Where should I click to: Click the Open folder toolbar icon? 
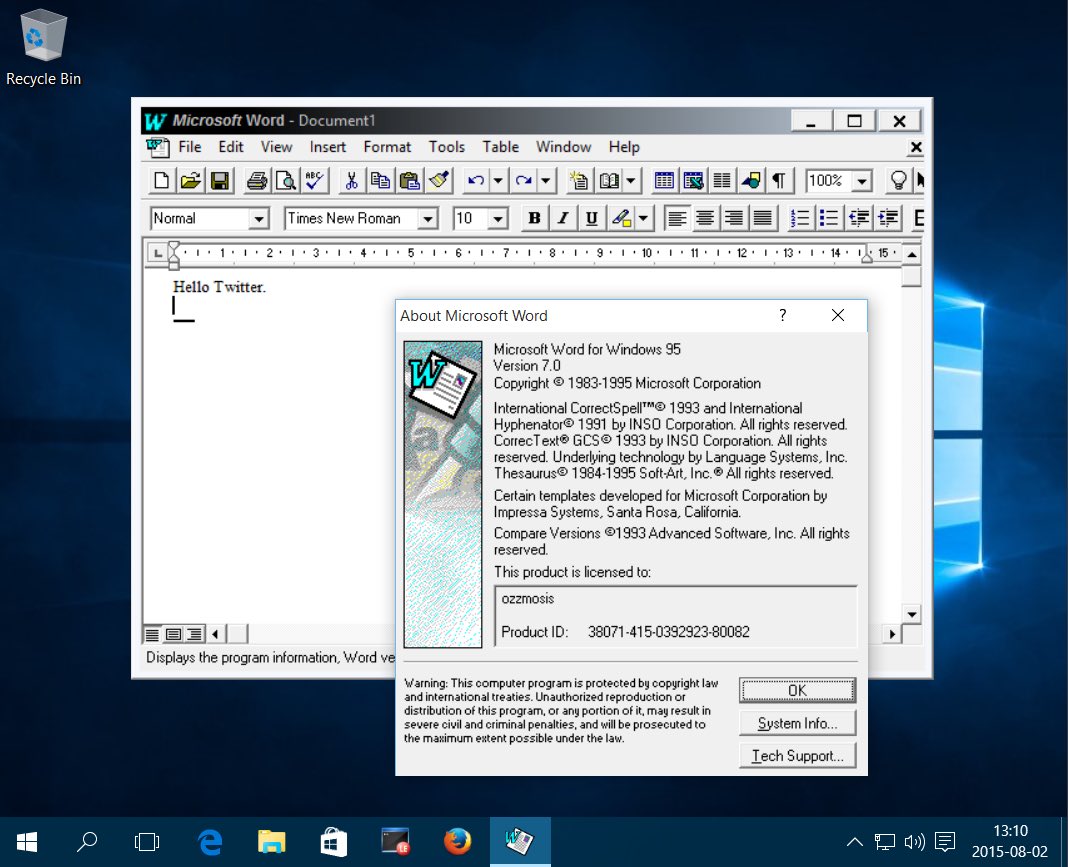pos(190,180)
